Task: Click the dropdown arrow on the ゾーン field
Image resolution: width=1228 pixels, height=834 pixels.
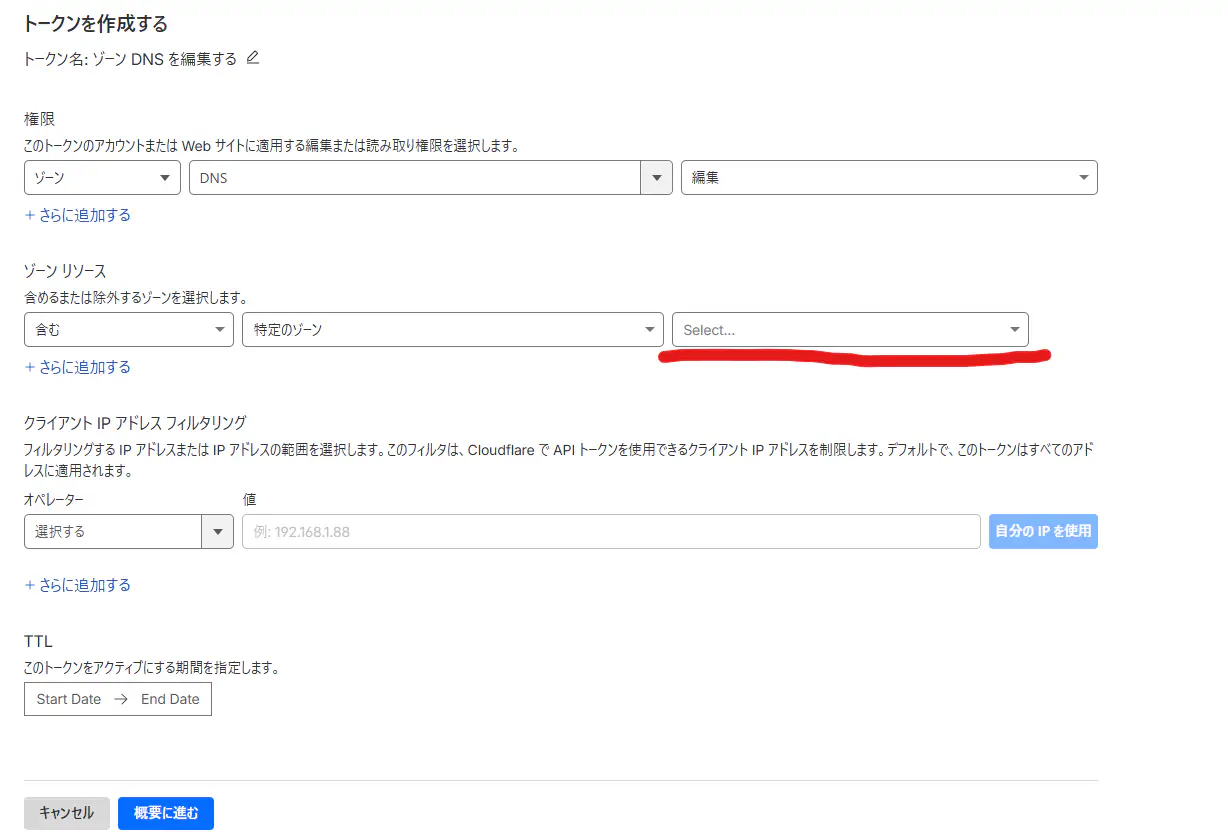Action: coord(166,177)
